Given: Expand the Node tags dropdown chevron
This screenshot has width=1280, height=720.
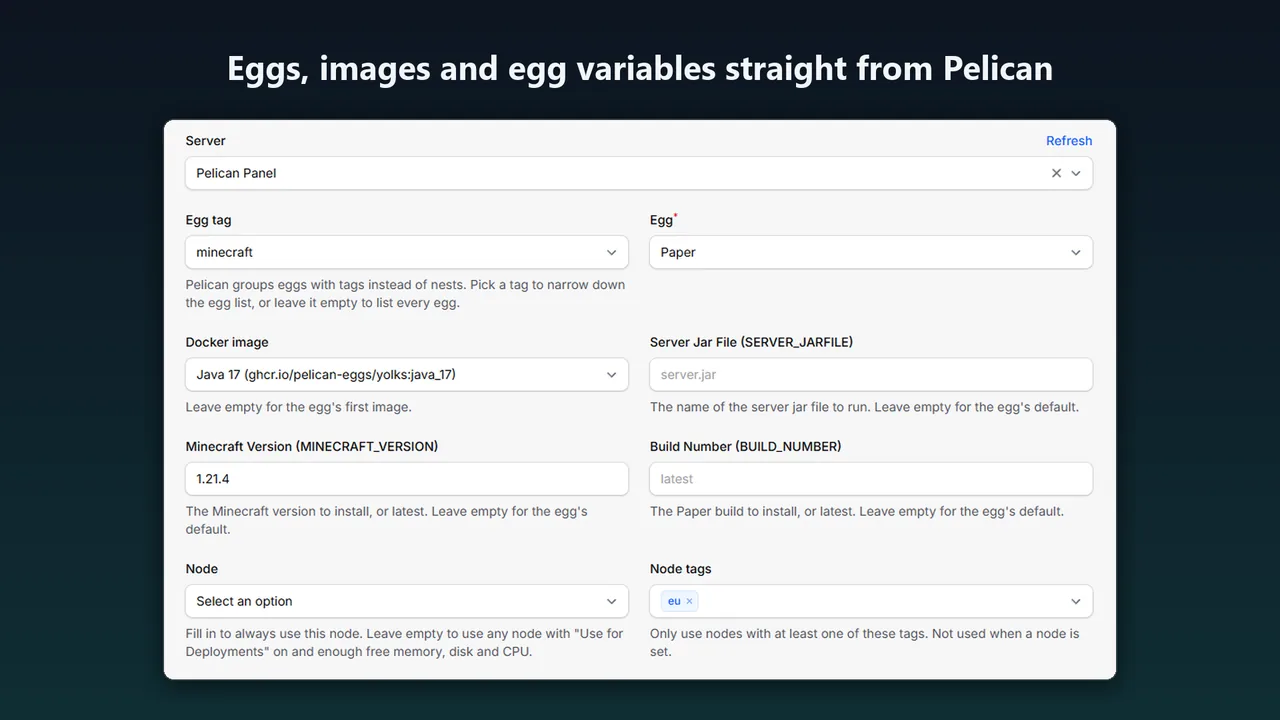Looking at the screenshot, I should 1076,601.
